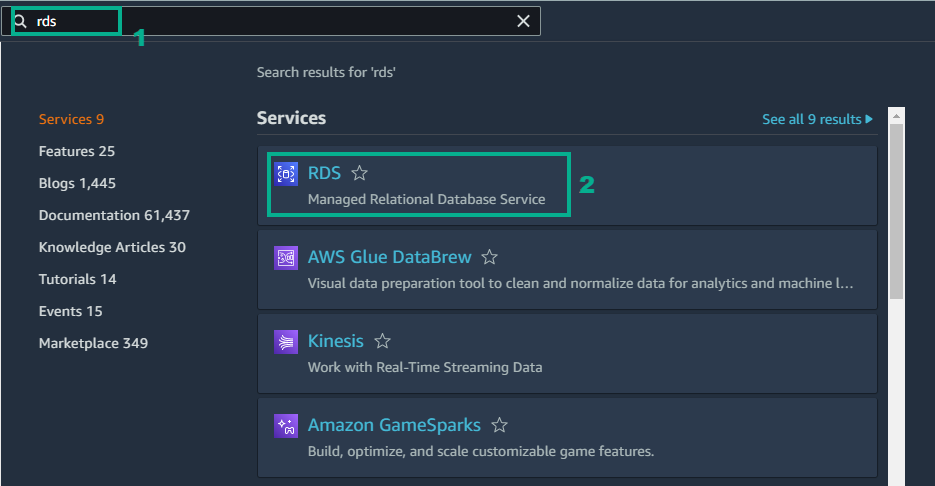
Task: Open the RDS service icon
Action: pos(286,174)
